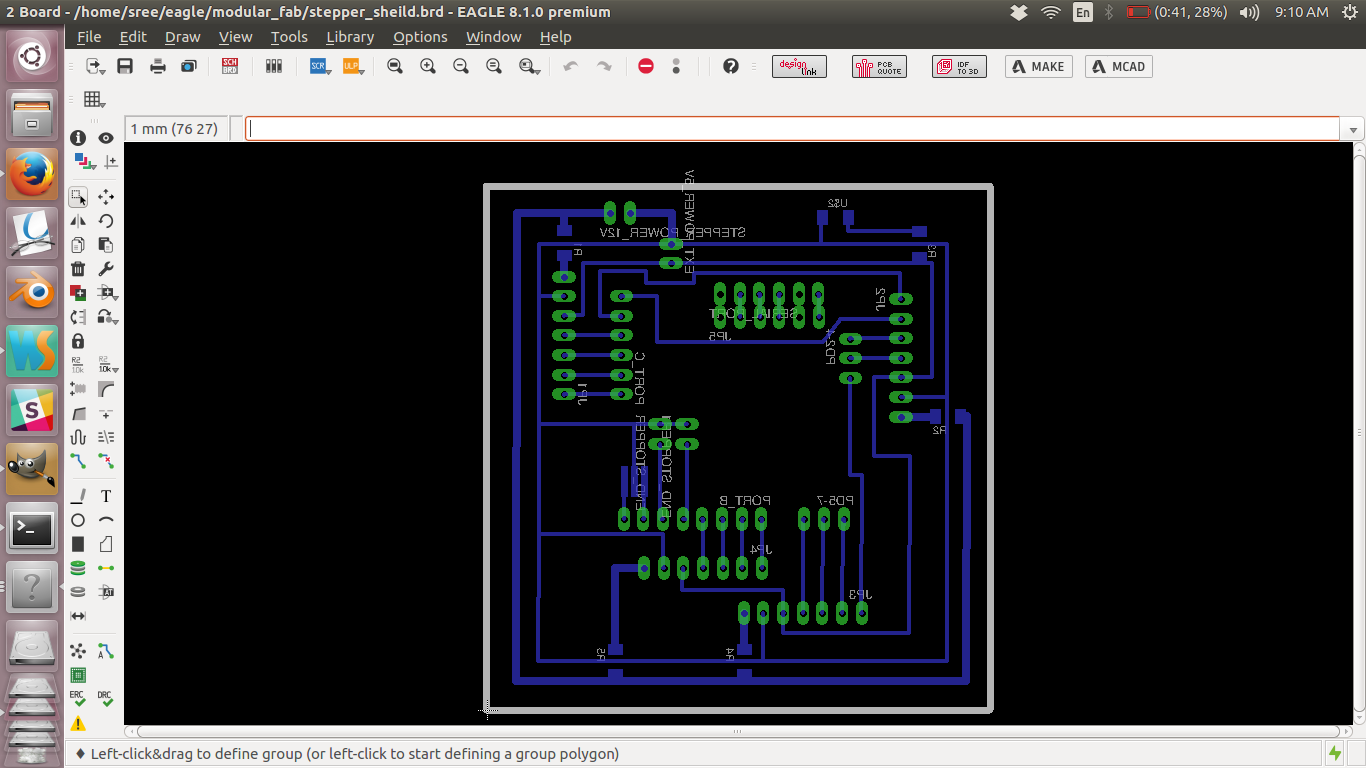Open the Edit menu
1366x768 pixels.
click(x=133, y=37)
